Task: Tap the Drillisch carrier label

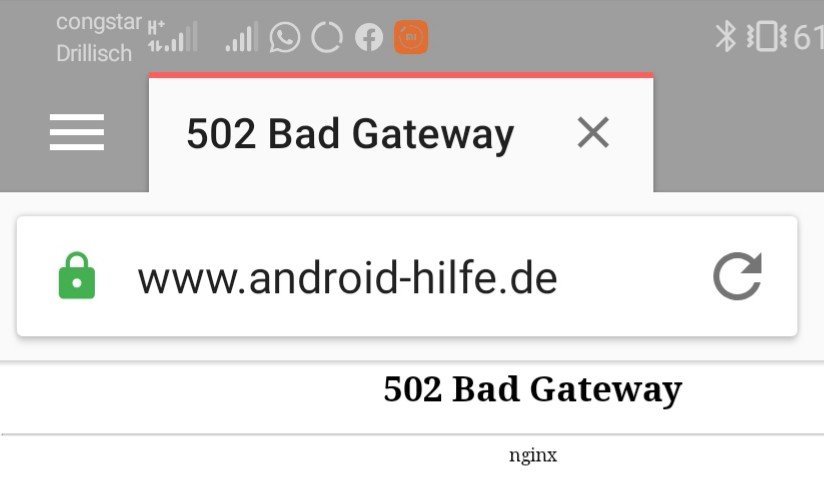Action: pyautogui.click(x=94, y=53)
